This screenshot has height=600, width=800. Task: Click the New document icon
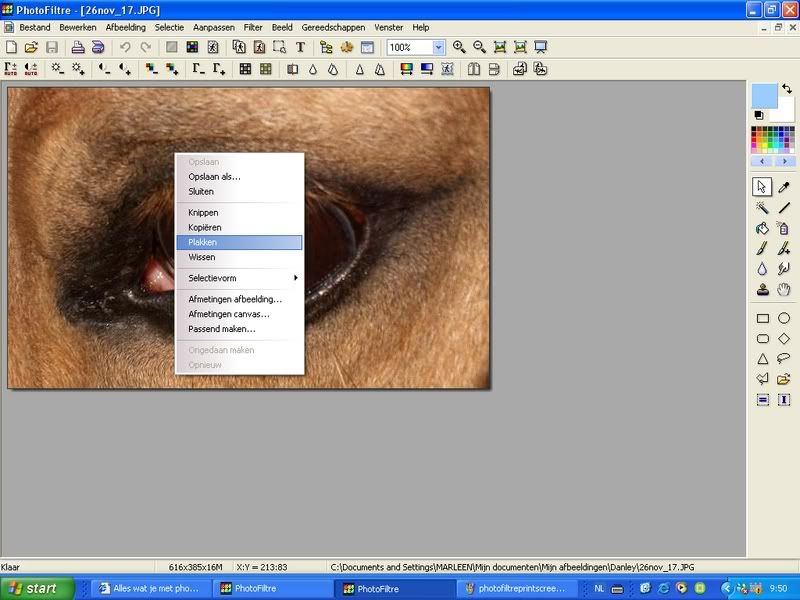coord(11,47)
